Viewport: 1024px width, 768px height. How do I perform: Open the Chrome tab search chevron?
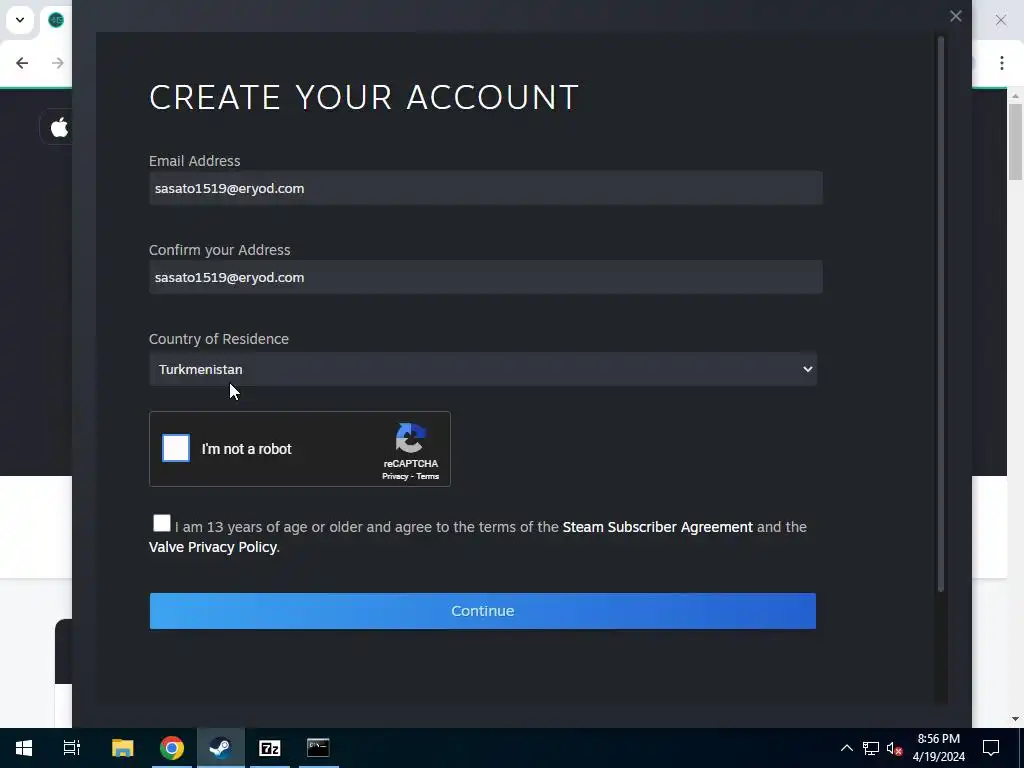click(20, 20)
